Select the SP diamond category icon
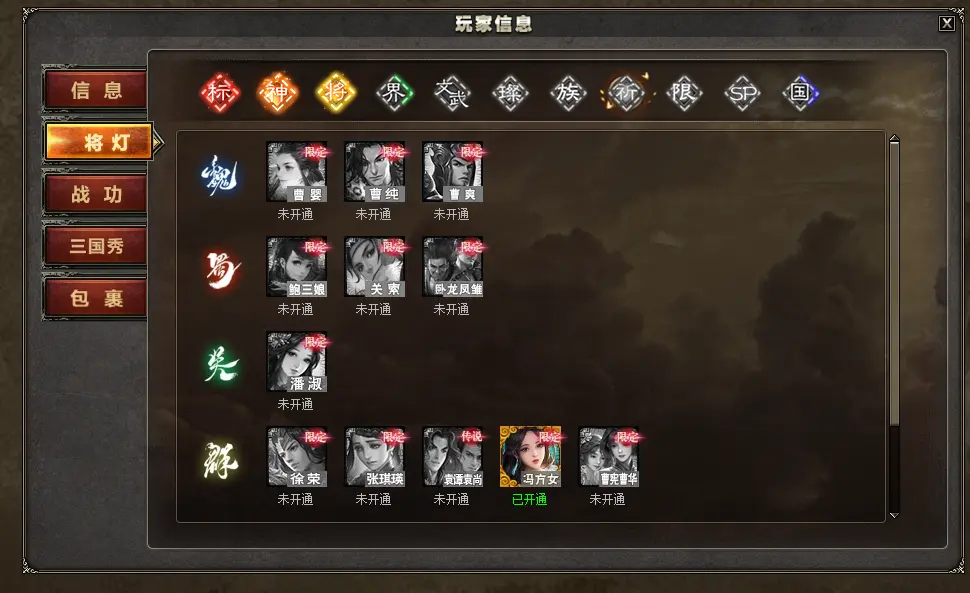Screen dimensions: 970x593 pyautogui.click(x=742, y=93)
